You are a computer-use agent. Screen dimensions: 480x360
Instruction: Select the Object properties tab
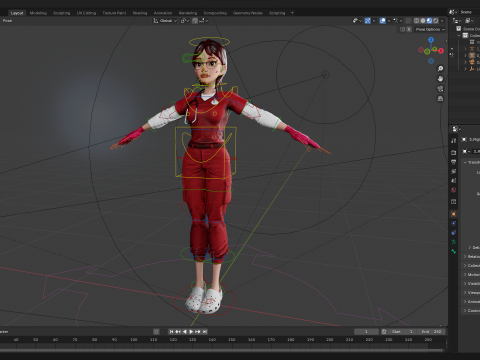coord(453,214)
